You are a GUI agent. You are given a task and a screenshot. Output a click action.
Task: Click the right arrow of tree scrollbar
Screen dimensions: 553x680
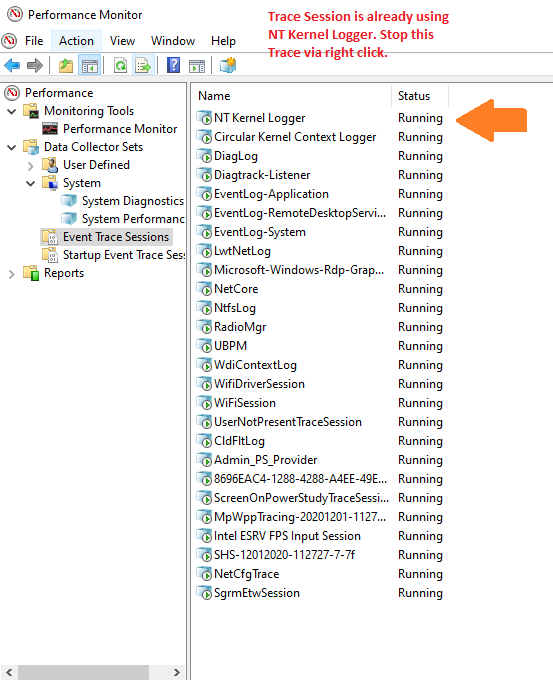pyautogui.click(x=177, y=672)
